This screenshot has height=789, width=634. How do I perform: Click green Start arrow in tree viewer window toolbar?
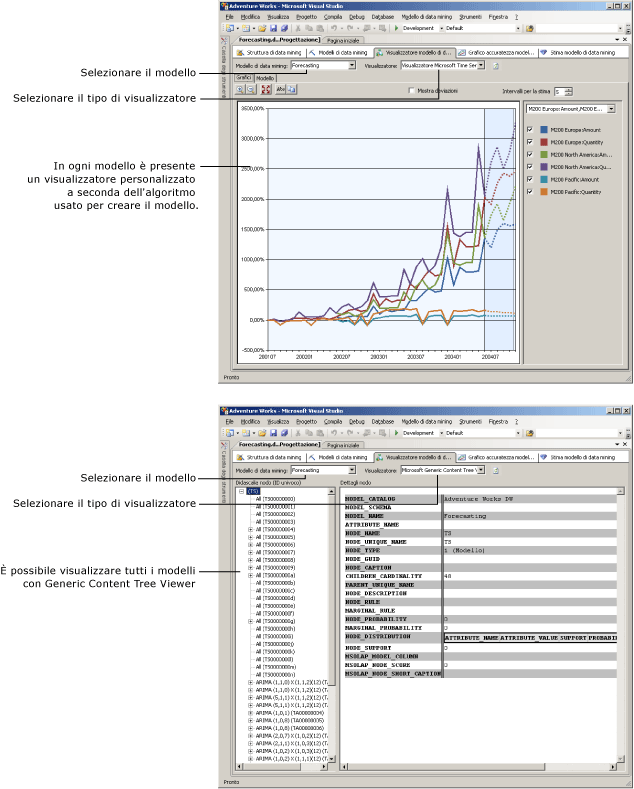point(397,433)
